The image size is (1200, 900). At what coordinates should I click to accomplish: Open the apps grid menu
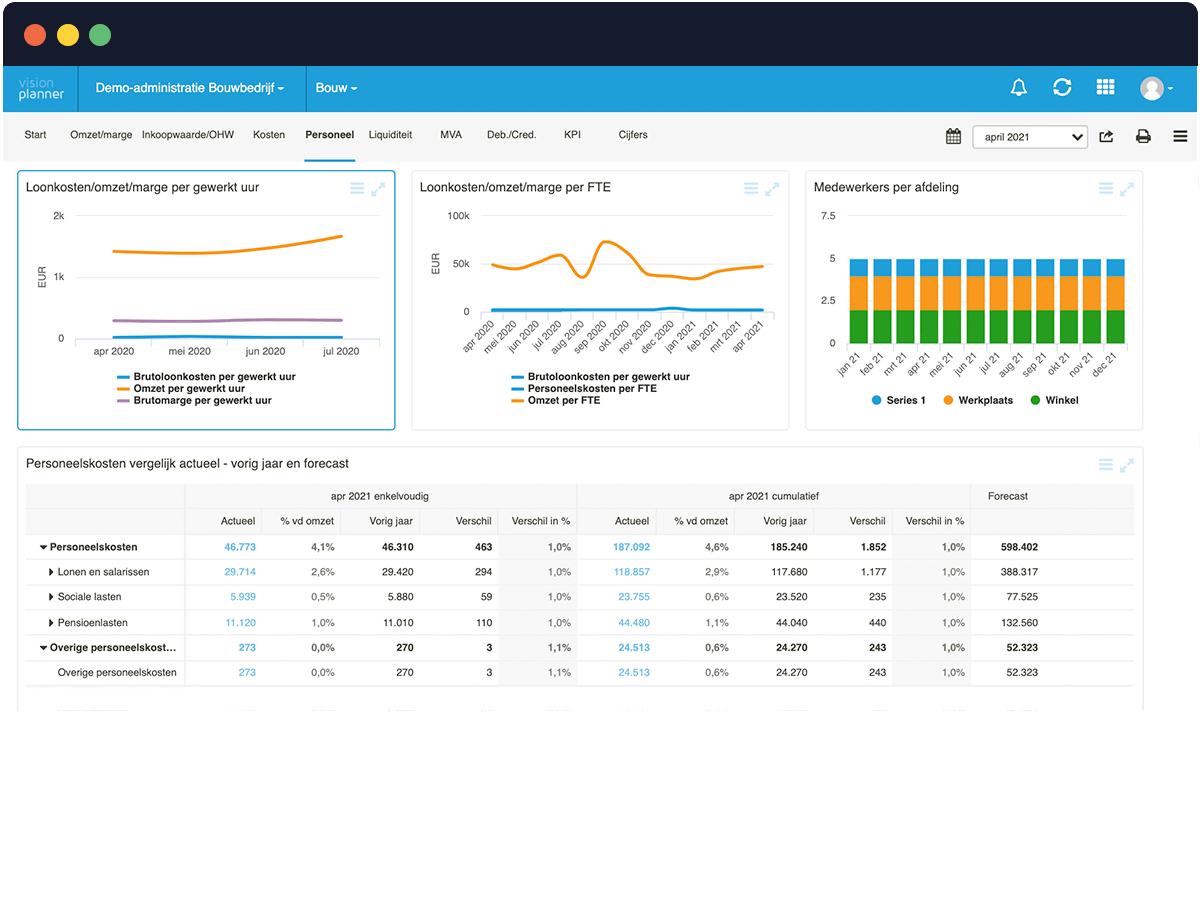coord(1105,88)
